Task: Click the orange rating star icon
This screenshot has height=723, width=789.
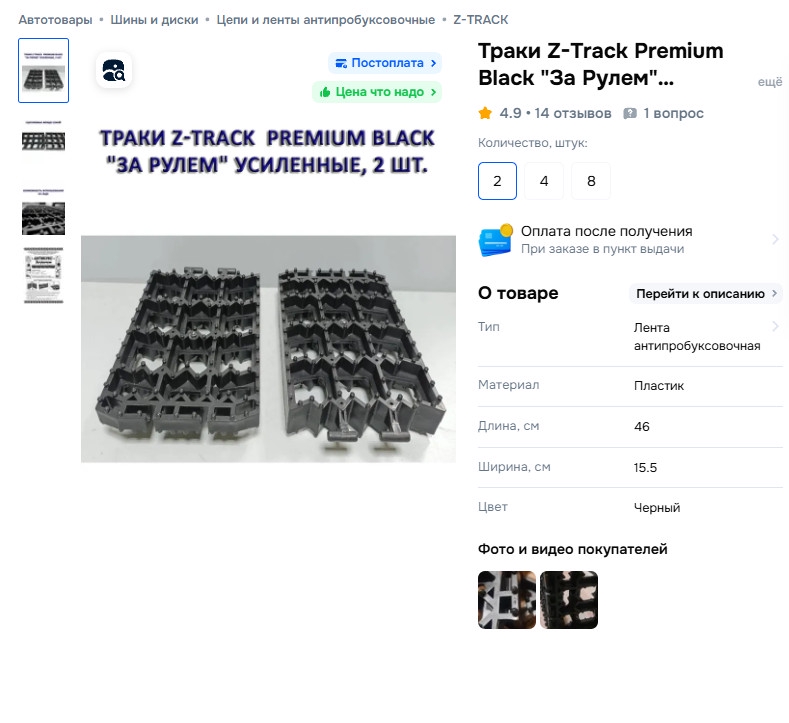Action: (485, 113)
